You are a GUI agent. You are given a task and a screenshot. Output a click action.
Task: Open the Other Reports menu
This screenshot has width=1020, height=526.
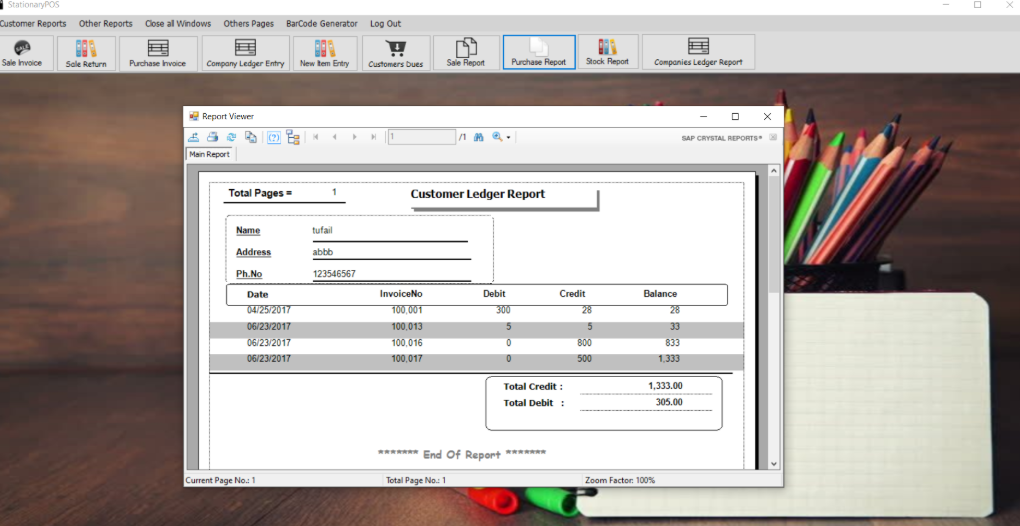tap(105, 23)
